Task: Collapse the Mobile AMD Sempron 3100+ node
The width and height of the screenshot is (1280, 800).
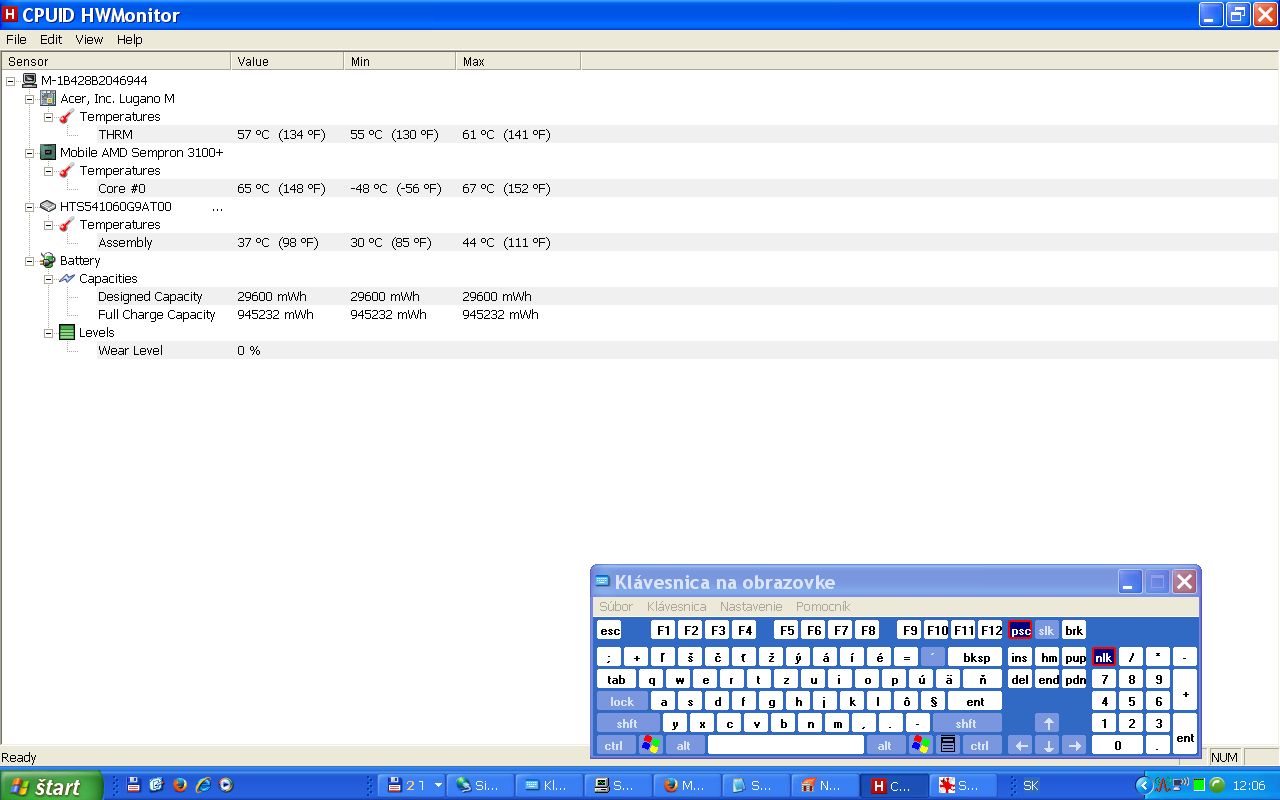Action: [29, 153]
